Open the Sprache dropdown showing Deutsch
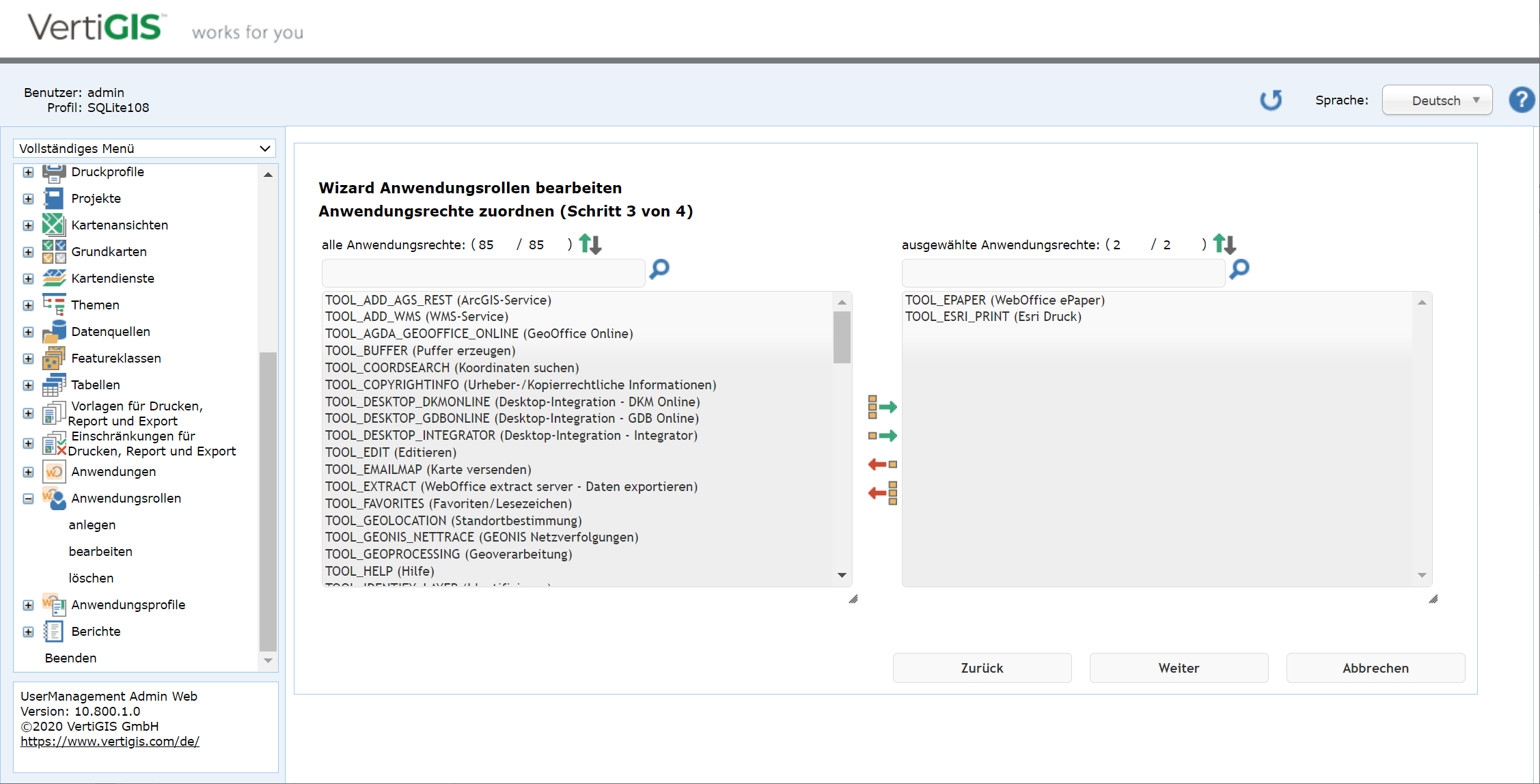Viewport: 1540px width, 784px height. [1437, 100]
